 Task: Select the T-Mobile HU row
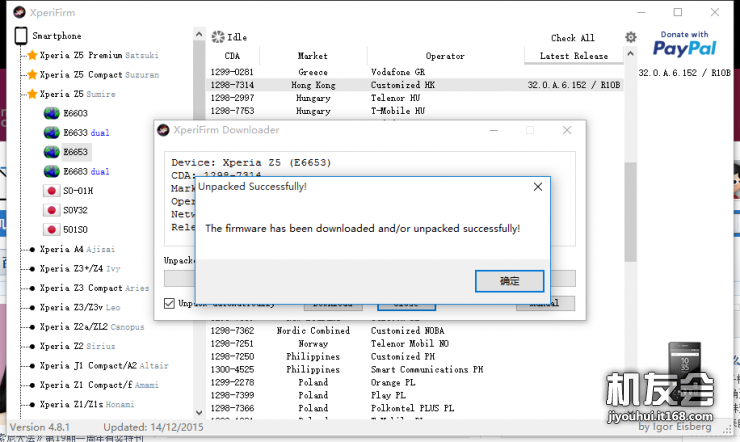415,111
